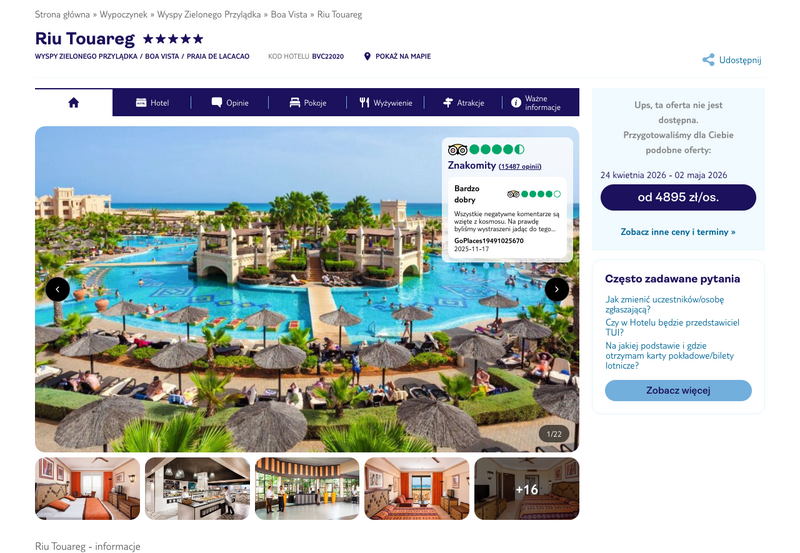Click the Zobacz więcej button
The width and height of the screenshot is (800, 553).
pyautogui.click(x=678, y=390)
